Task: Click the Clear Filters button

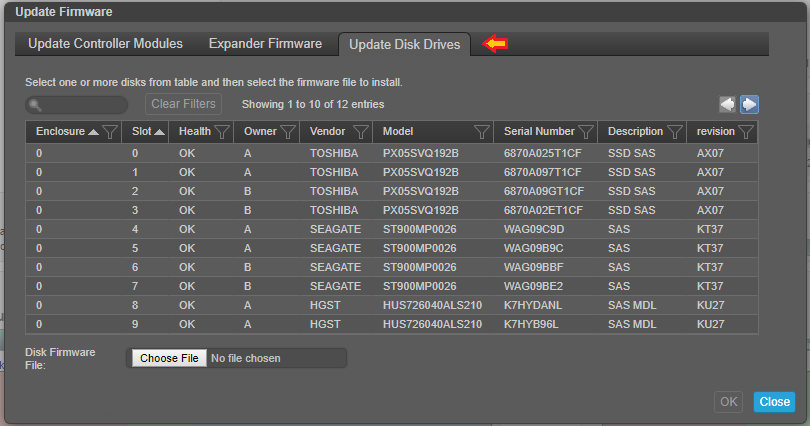Action: [184, 104]
